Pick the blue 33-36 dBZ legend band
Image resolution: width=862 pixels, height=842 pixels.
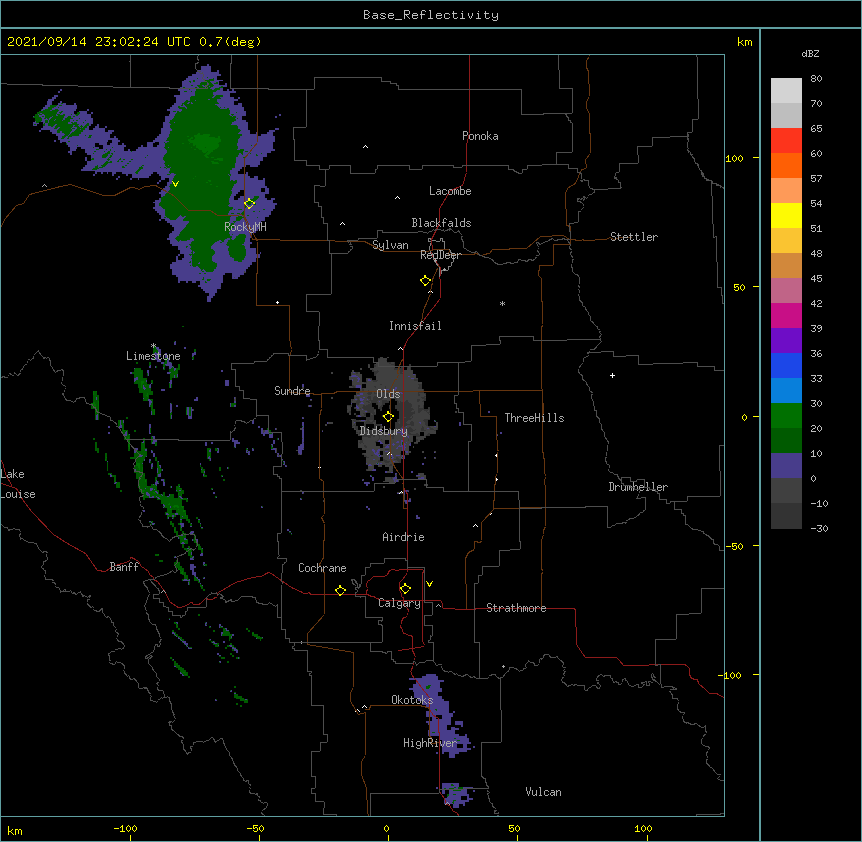786,365
